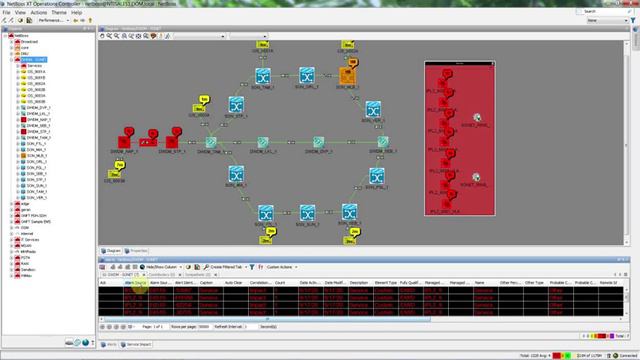Click the SON_MIA_1 switch node
The height and width of the screenshot is (360, 640).
pyautogui.click(x=236, y=174)
